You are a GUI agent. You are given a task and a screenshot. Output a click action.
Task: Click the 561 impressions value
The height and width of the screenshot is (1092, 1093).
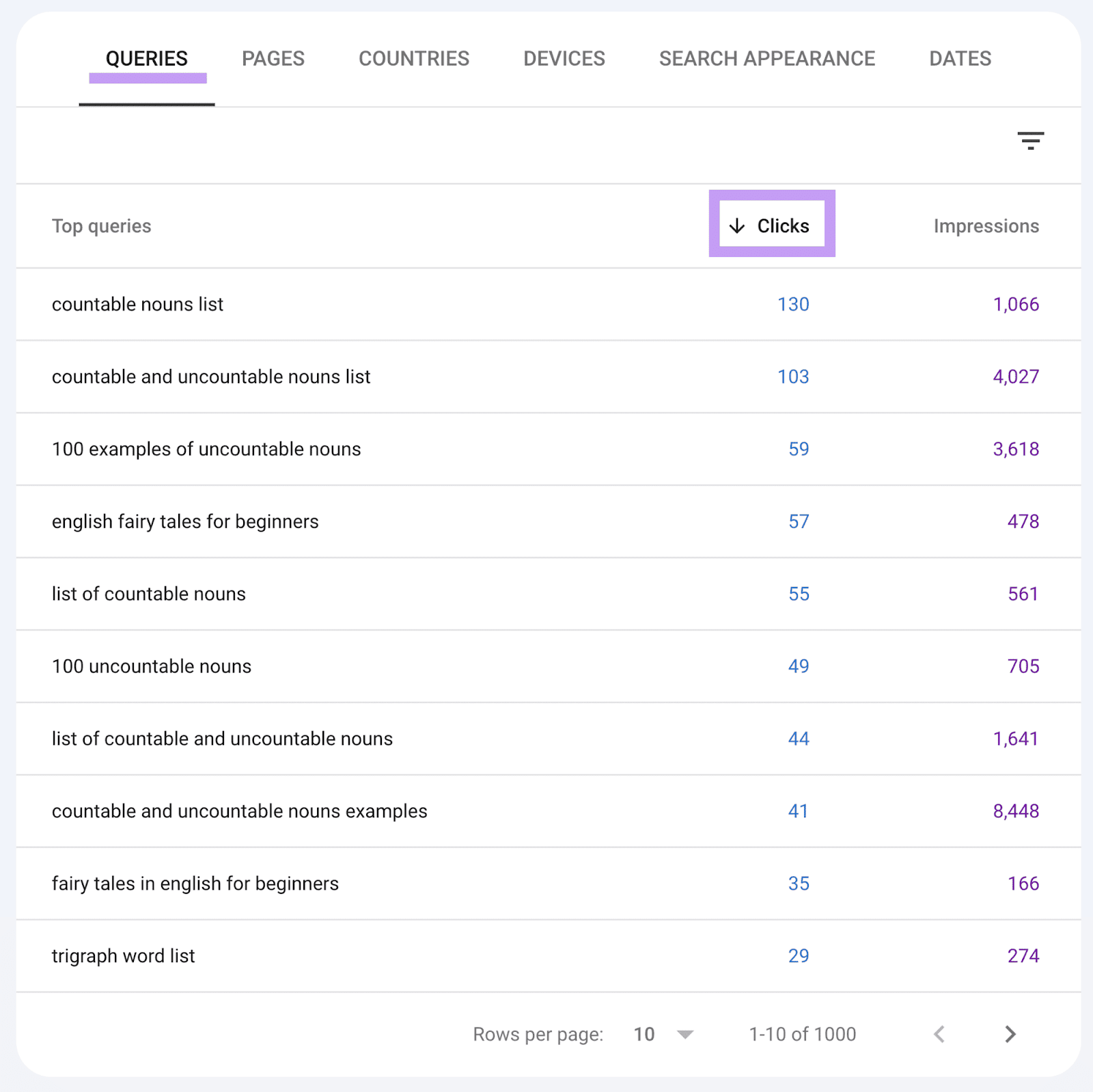click(x=1023, y=594)
